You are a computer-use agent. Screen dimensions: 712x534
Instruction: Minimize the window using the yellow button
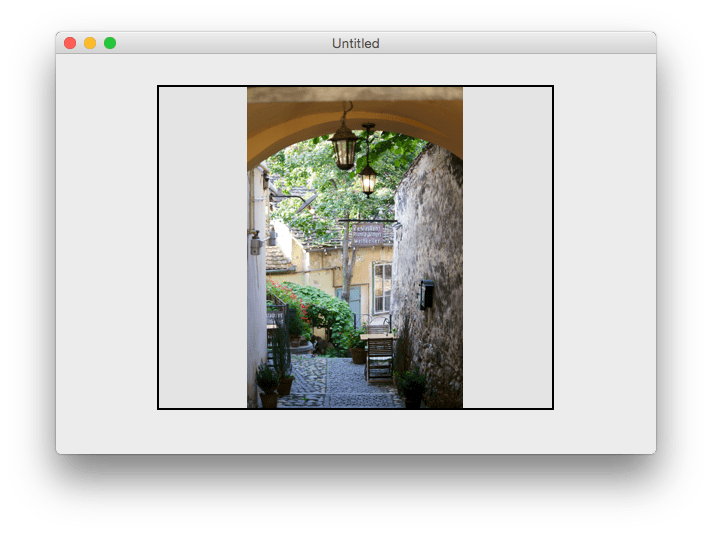[x=90, y=43]
